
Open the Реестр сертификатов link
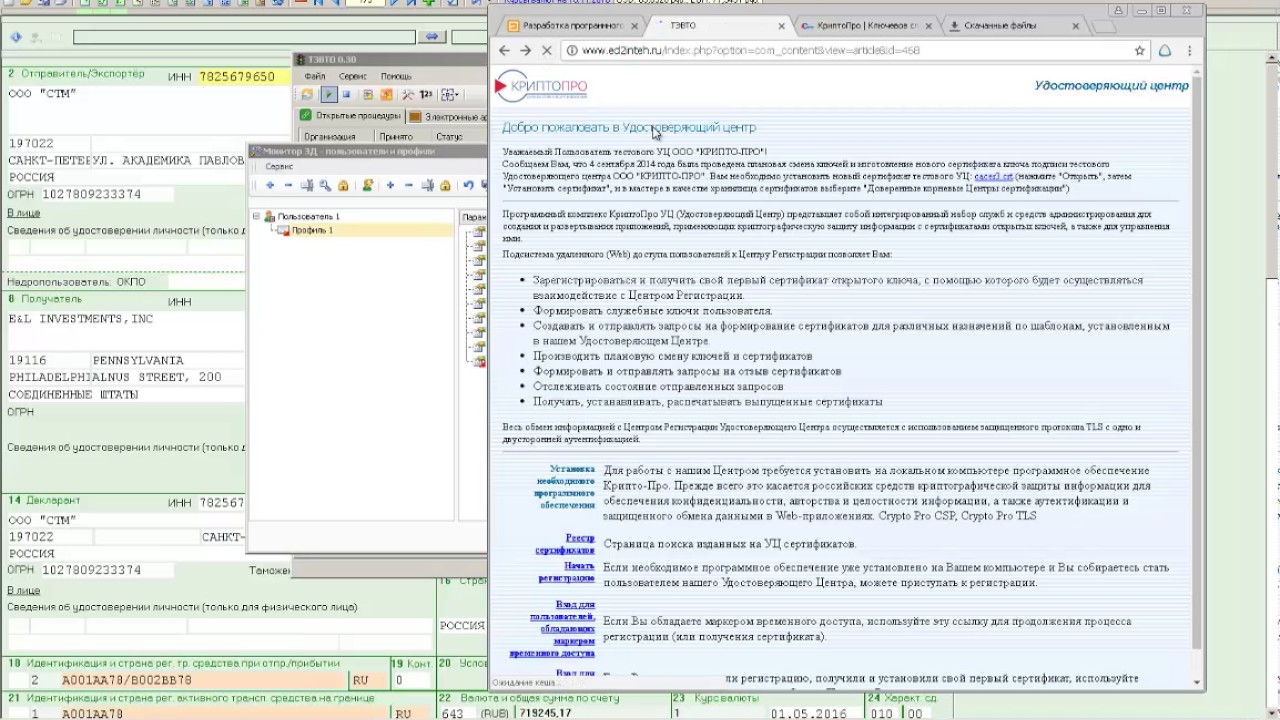[x=565, y=544]
